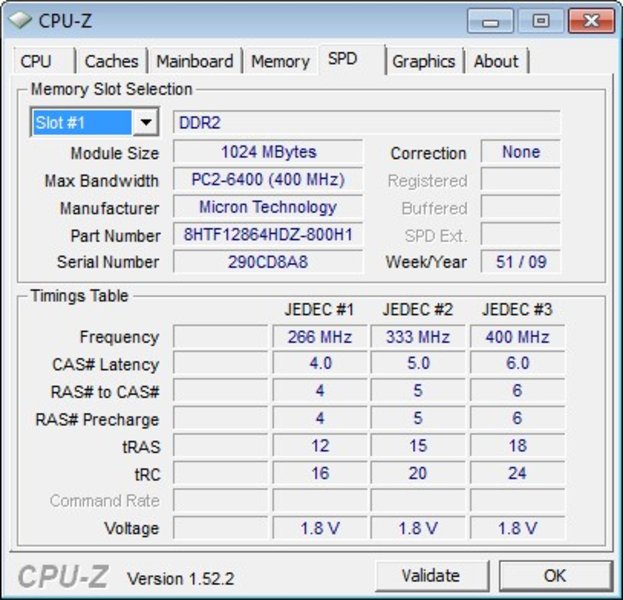This screenshot has width=623, height=600.
Task: Click tRC value 24
Action: coord(517,473)
